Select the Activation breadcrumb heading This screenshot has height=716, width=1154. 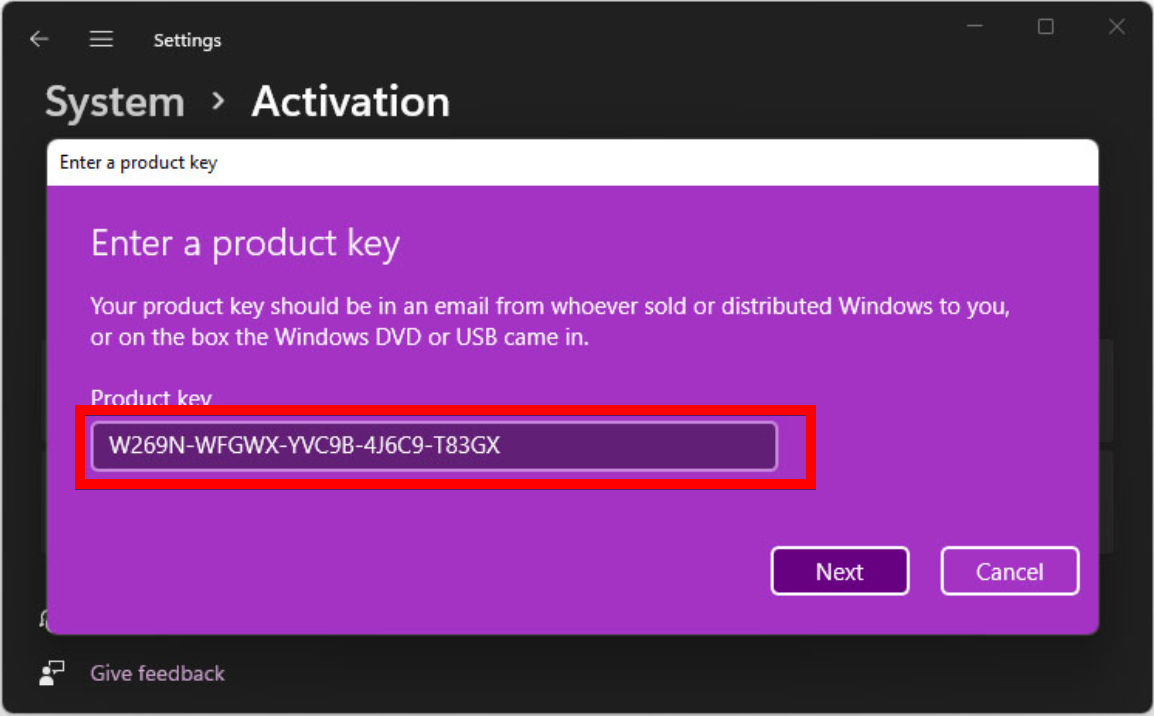pos(350,102)
